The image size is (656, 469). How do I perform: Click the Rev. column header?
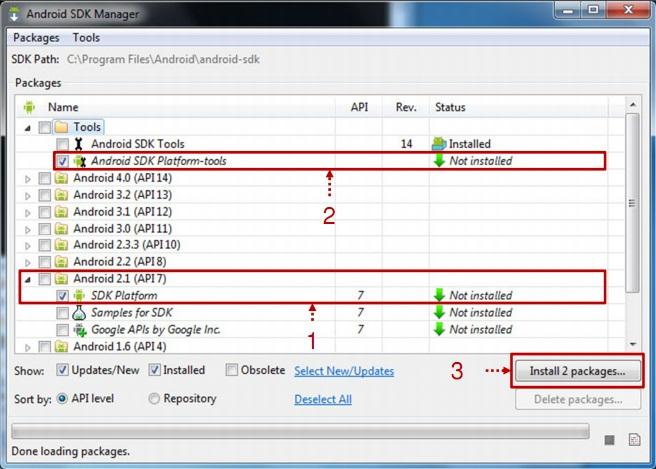pos(406,107)
